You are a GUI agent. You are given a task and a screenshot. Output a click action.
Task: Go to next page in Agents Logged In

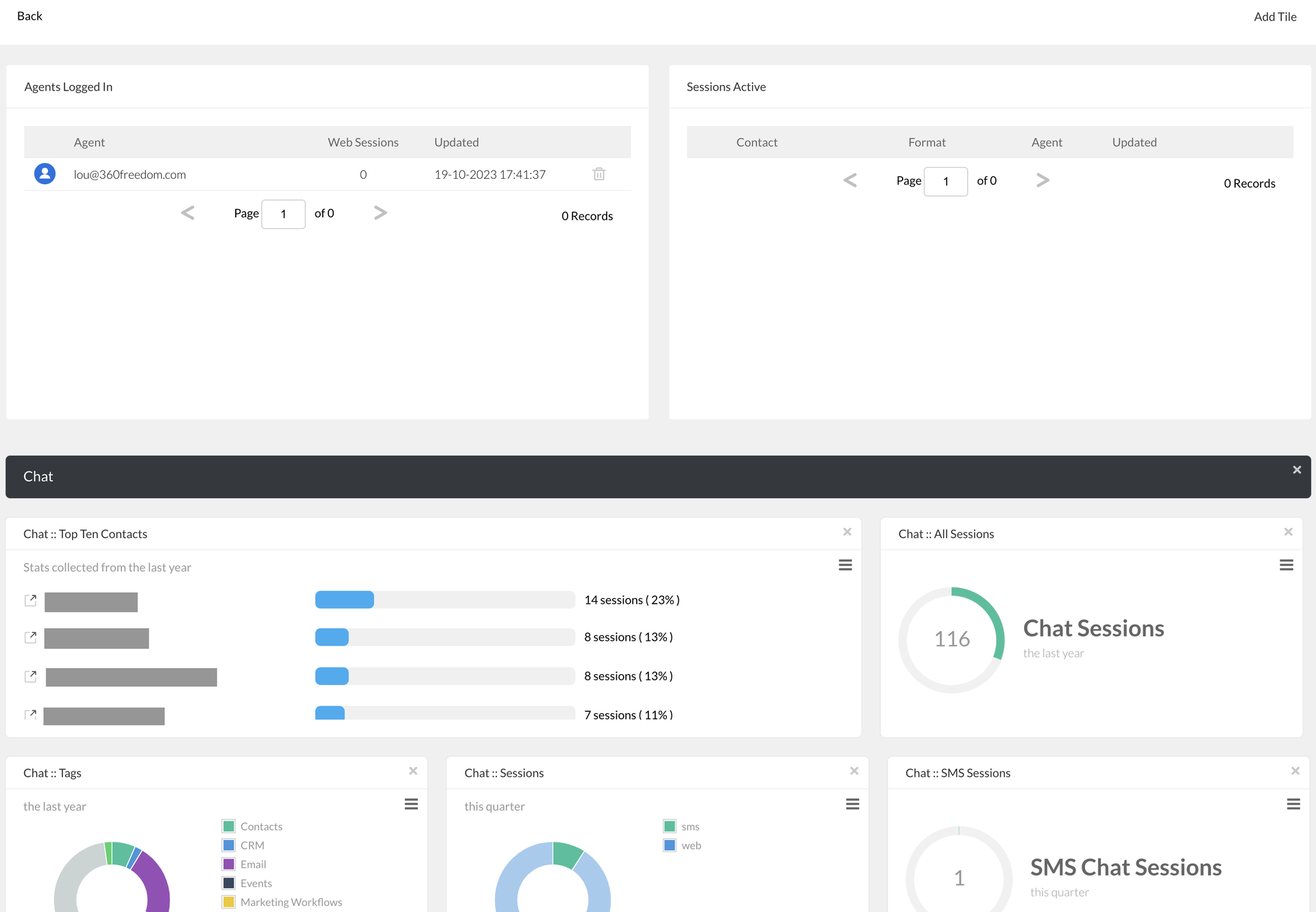click(x=380, y=213)
